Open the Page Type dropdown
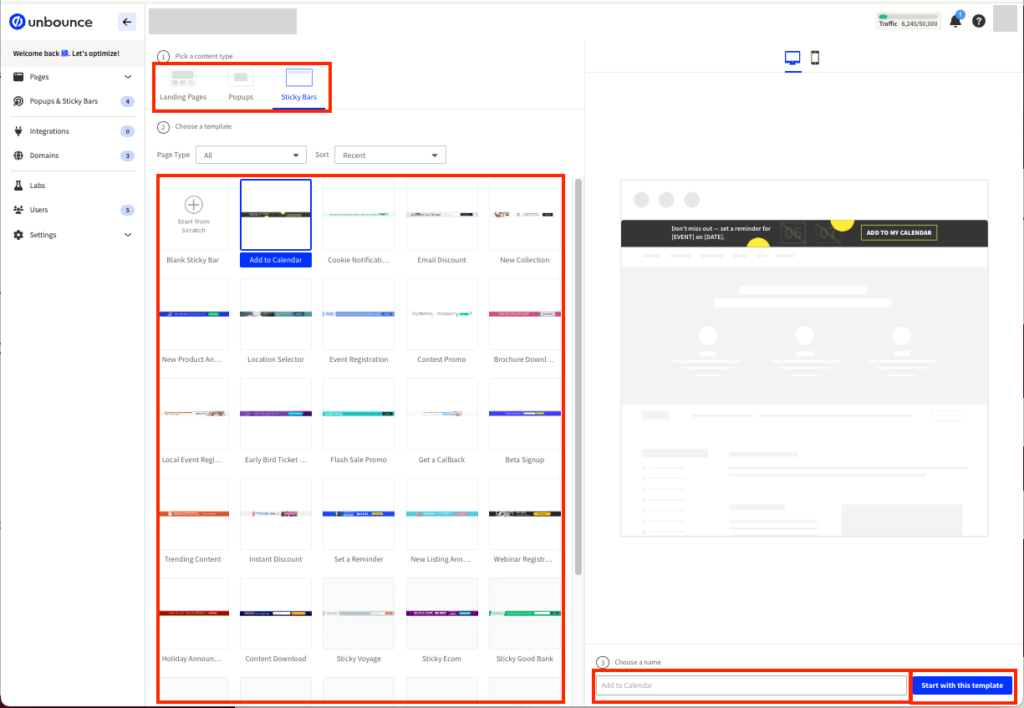This screenshot has width=1024, height=708. point(250,155)
